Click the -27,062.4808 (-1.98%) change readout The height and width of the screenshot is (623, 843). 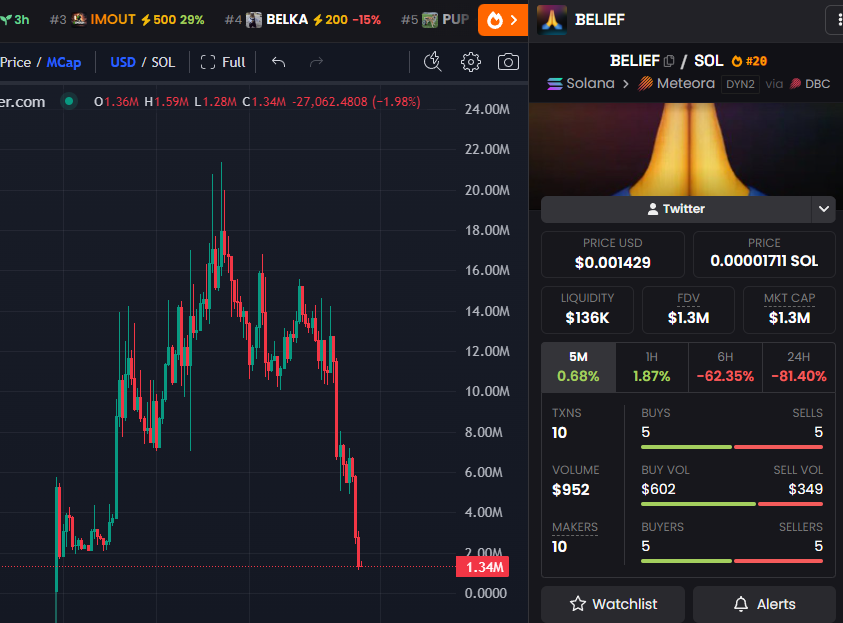click(x=356, y=102)
